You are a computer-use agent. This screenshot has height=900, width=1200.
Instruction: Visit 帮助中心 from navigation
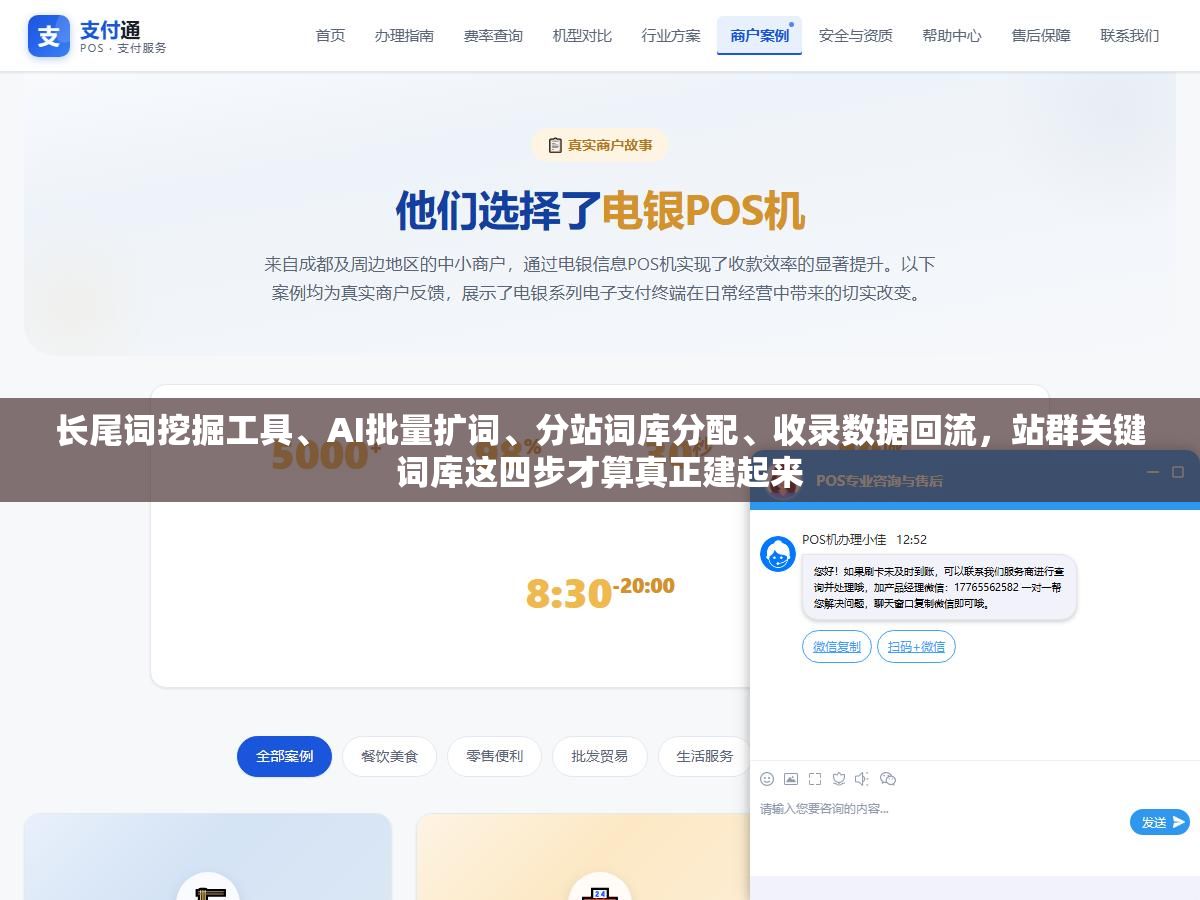coord(952,36)
